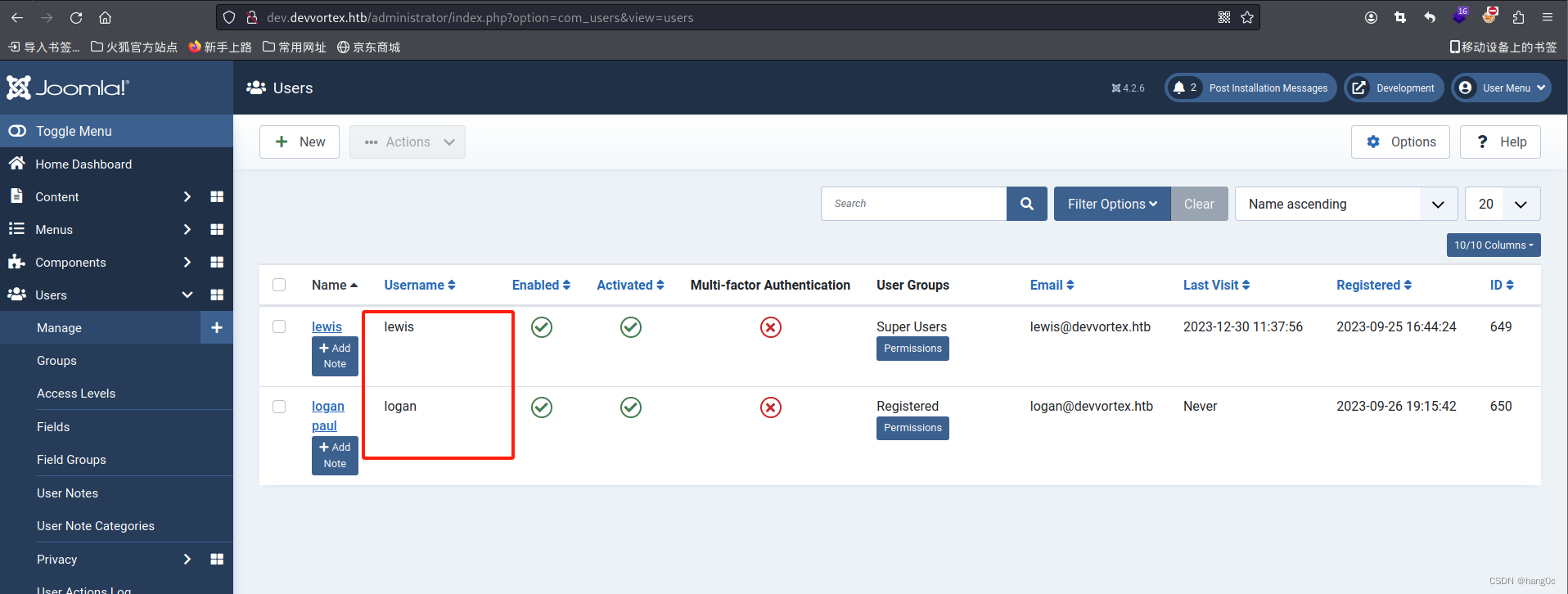Open the 20 list limit dropdown
This screenshot has width=1568, height=594.
click(1503, 204)
